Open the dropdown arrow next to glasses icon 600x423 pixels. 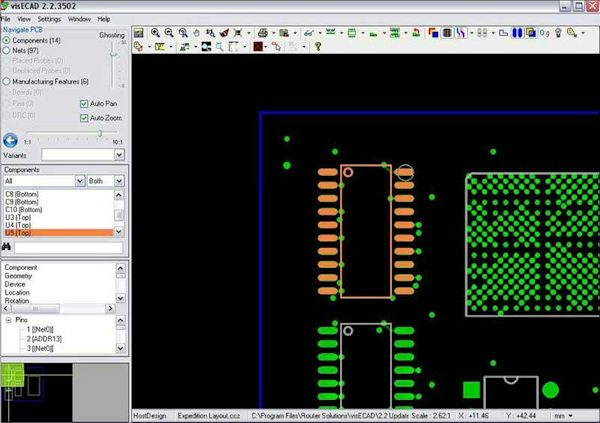tap(320, 33)
